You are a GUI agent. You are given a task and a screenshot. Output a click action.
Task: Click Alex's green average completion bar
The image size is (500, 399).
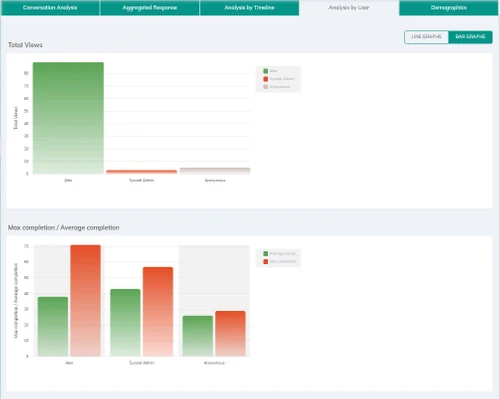tap(53, 327)
